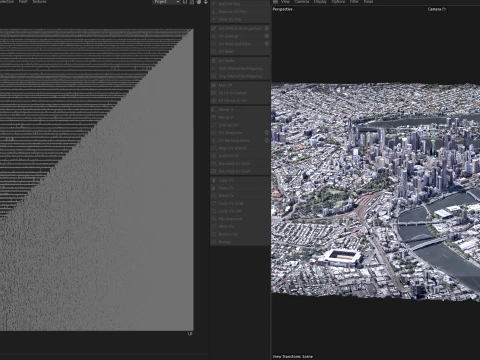The image size is (480, 360).
Task: Click the Remap command
Action: 240,242
